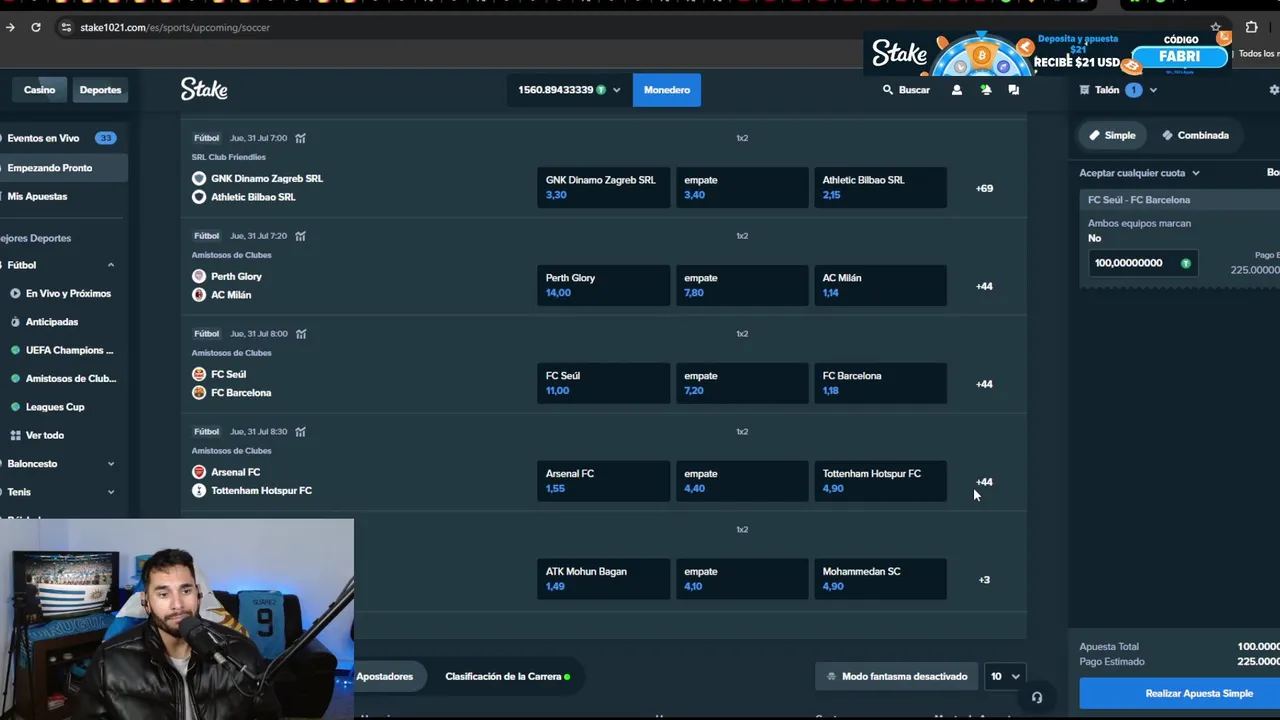The width and height of the screenshot is (1280, 720).
Task: Click the Perth Glory team crest
Action: click(x=199, y=276)
